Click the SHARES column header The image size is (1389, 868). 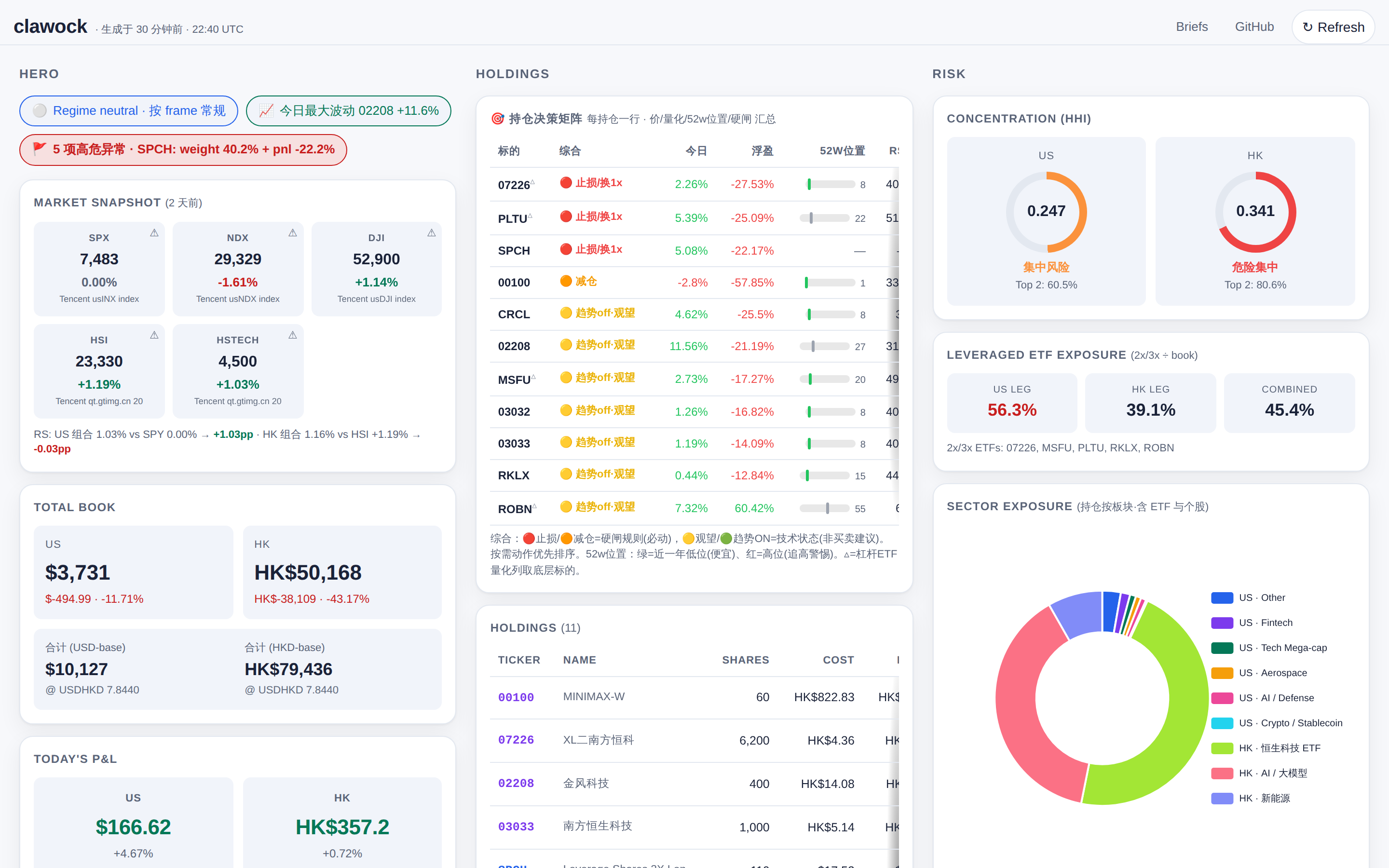745,660
